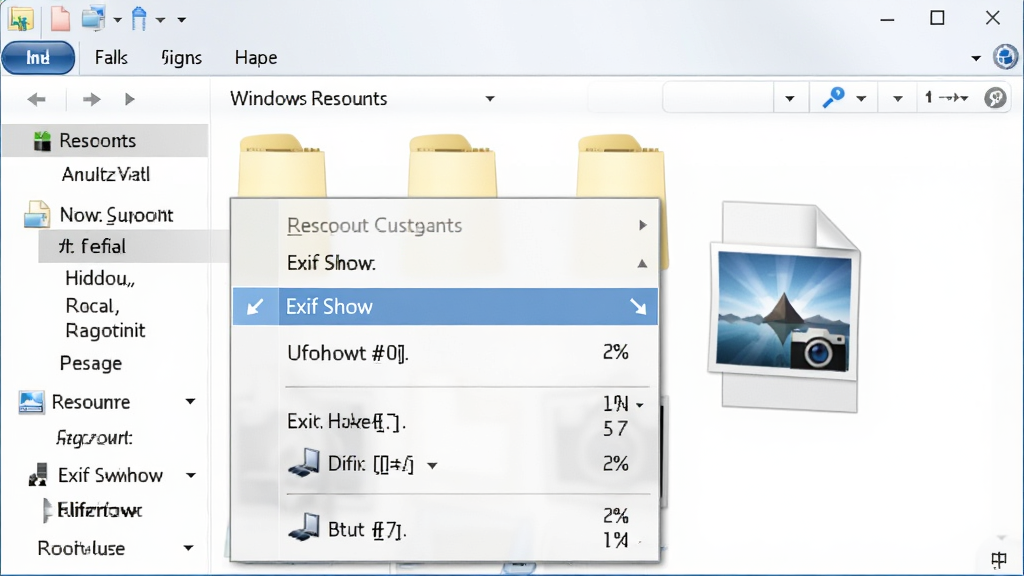Open the third folder in the file view
1024x576 pixels.
pos(621,166)
